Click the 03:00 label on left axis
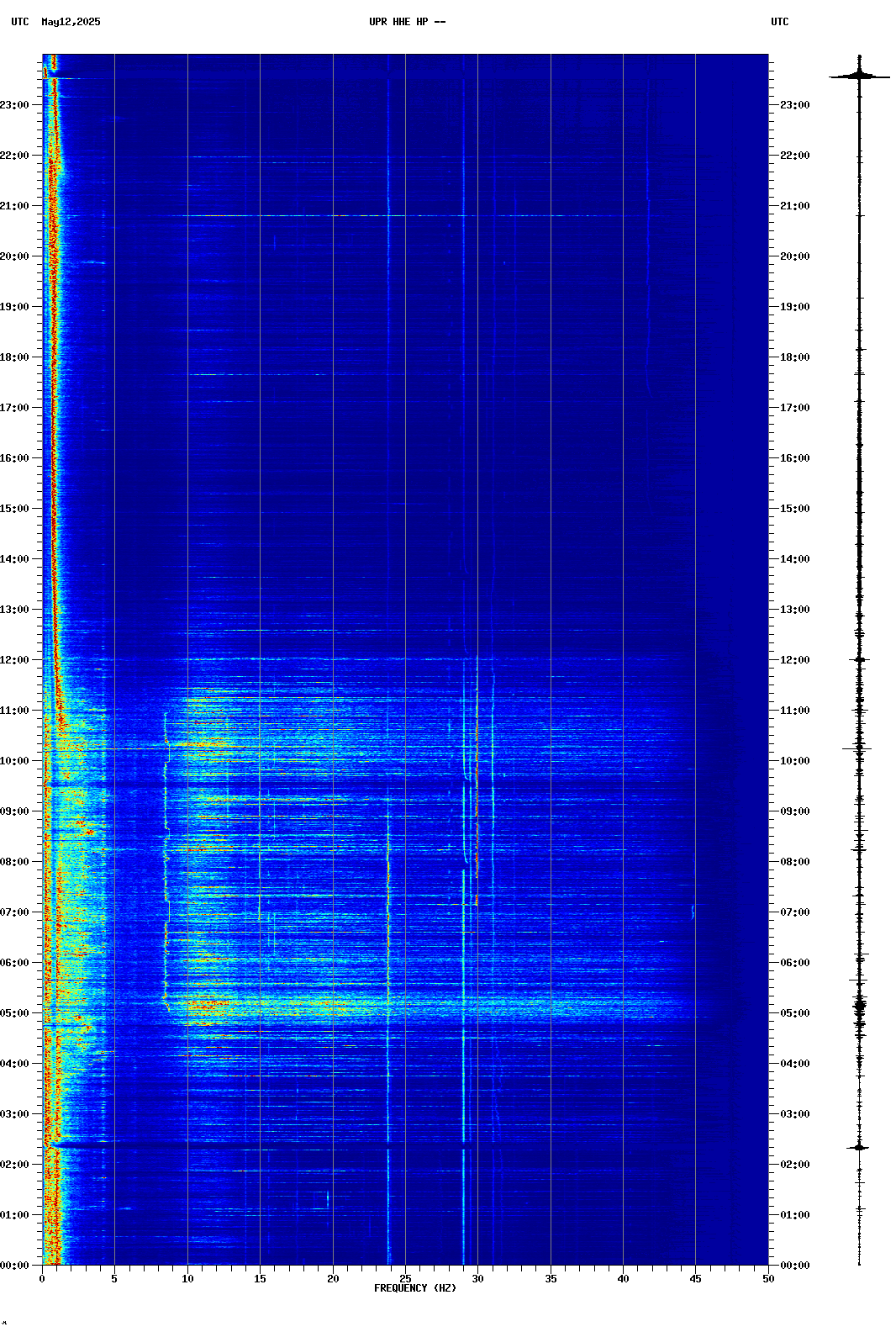Image resolution: width=896 pixels, height=1332 pixels. (14, 1114)
